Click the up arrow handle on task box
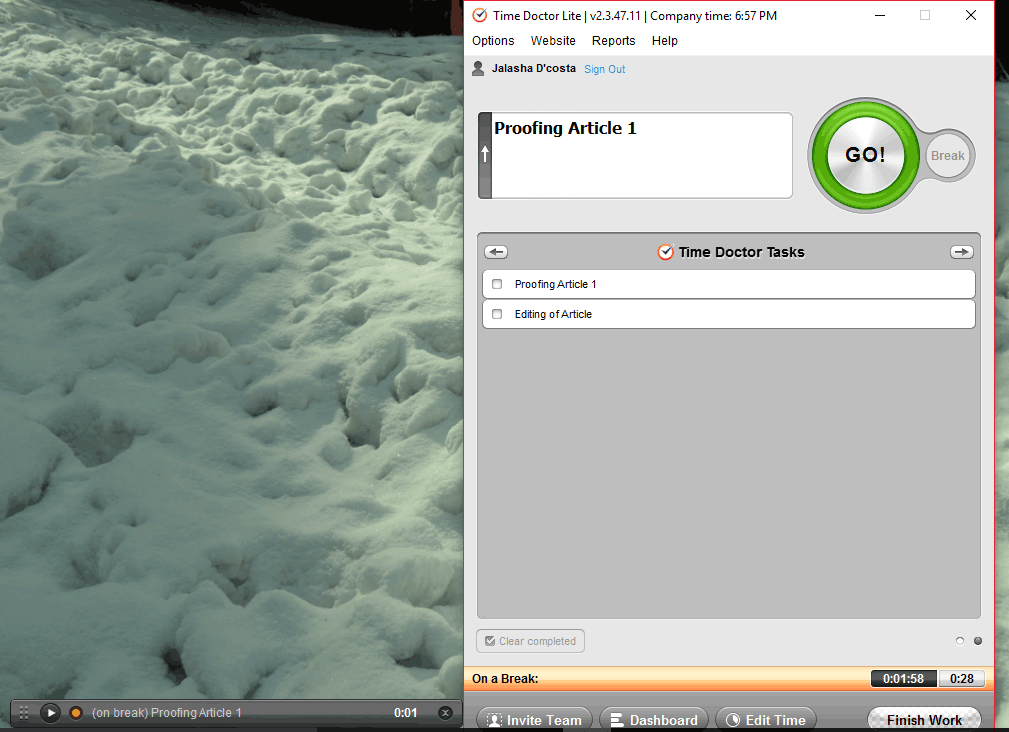 [485, 155]
